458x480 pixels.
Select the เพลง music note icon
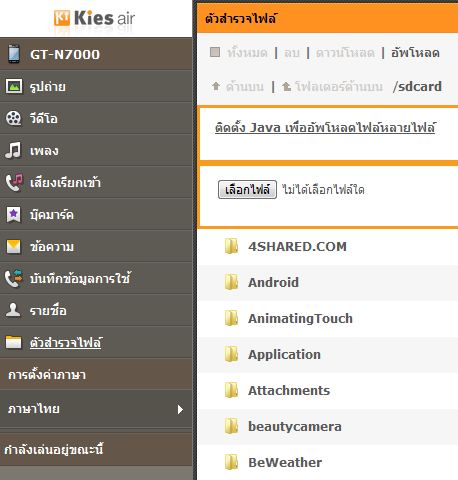point(13,150)
